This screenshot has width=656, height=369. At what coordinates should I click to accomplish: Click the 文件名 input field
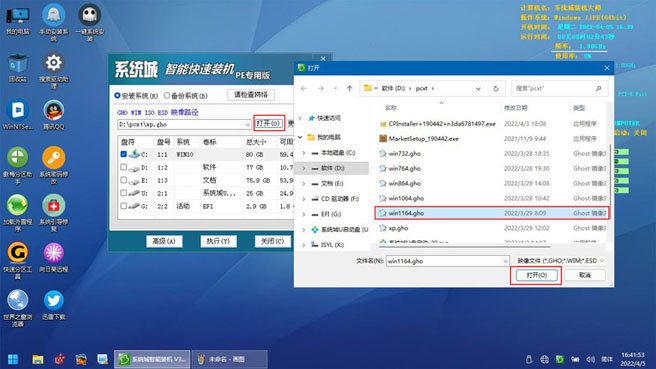point(447,261)
